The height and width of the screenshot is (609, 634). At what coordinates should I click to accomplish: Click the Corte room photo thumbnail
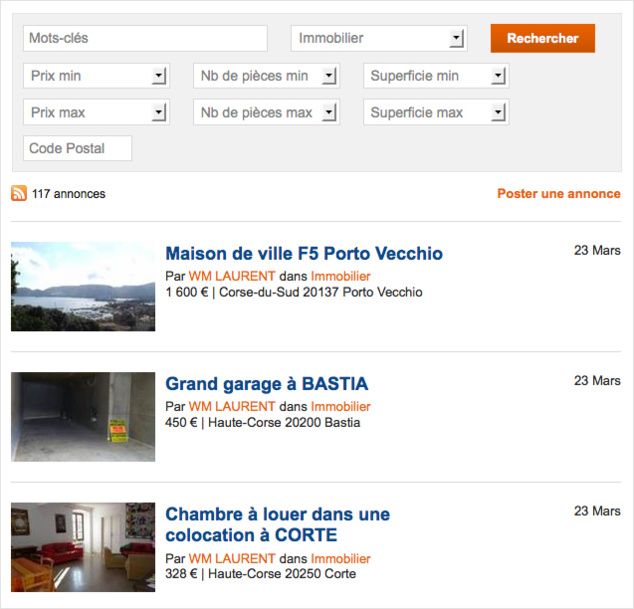click(83, 547)
